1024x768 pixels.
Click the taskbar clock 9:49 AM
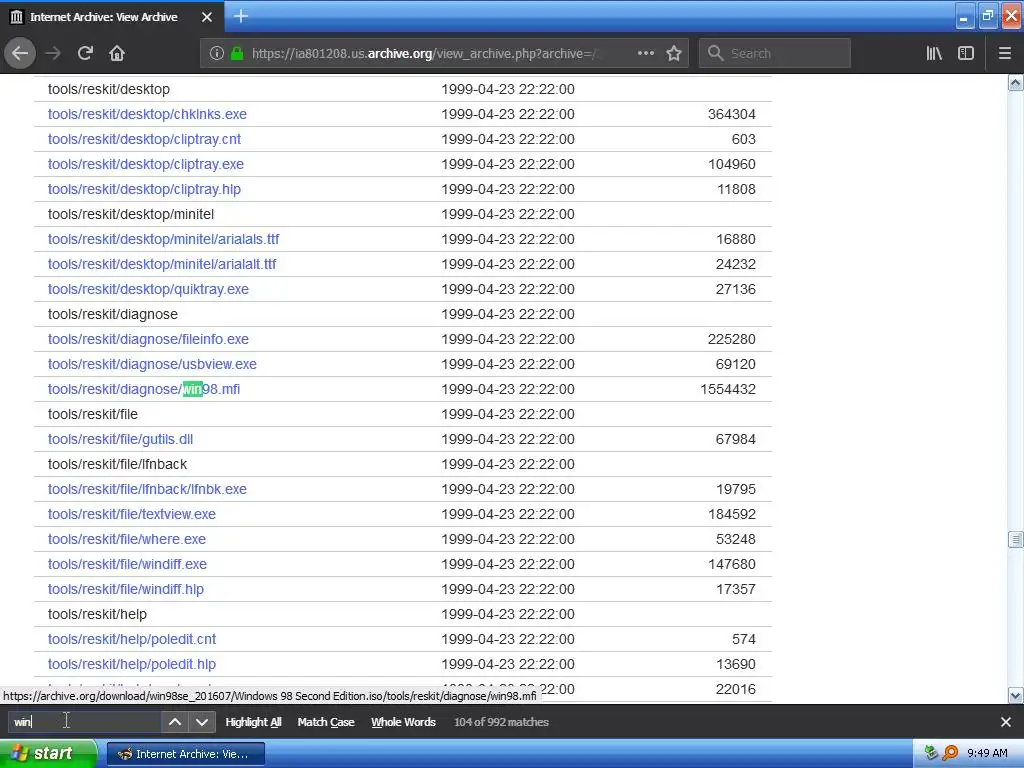tap(987, 753)
